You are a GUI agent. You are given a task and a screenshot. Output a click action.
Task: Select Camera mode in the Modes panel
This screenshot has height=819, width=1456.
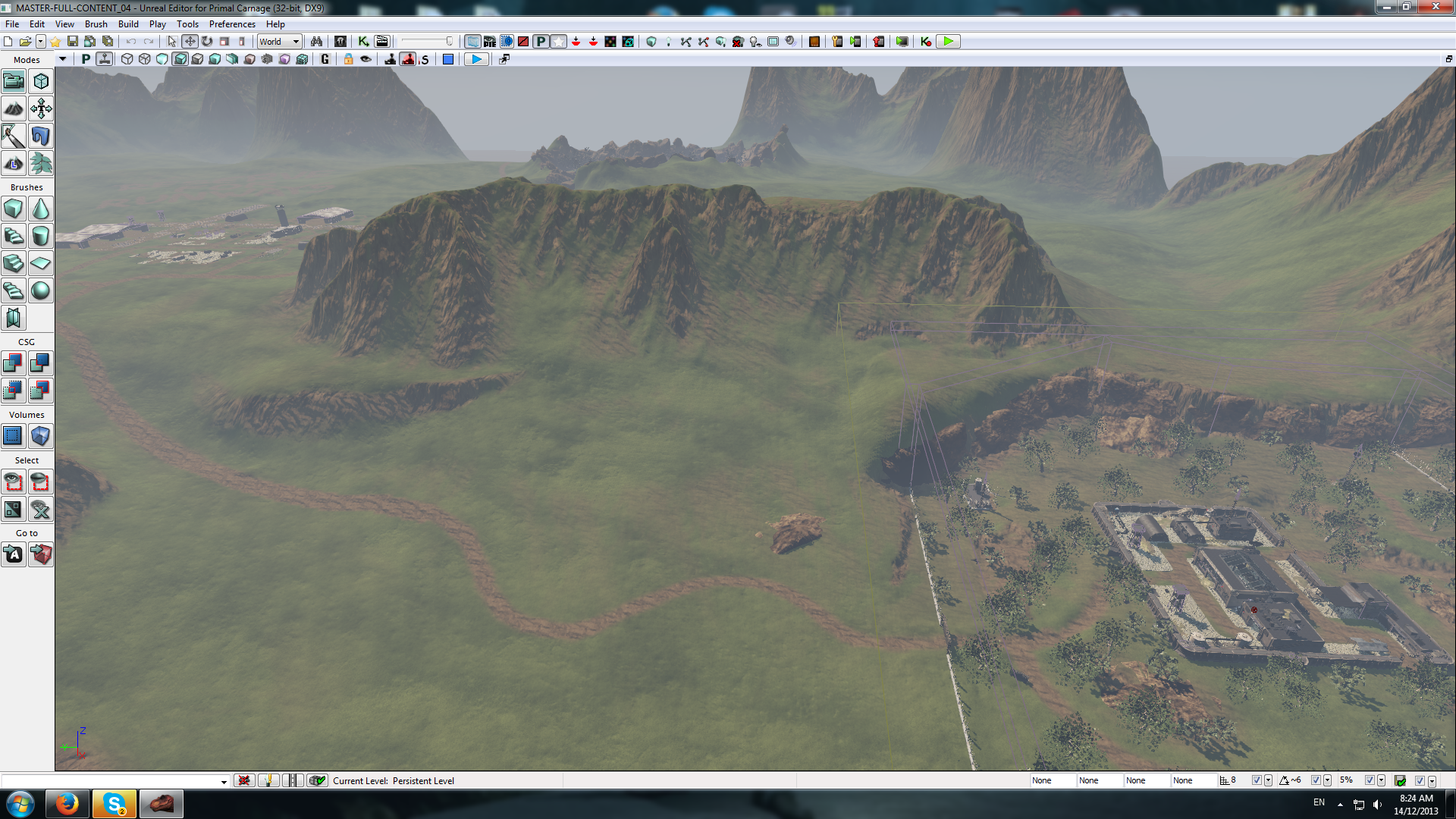coord(14,81)
